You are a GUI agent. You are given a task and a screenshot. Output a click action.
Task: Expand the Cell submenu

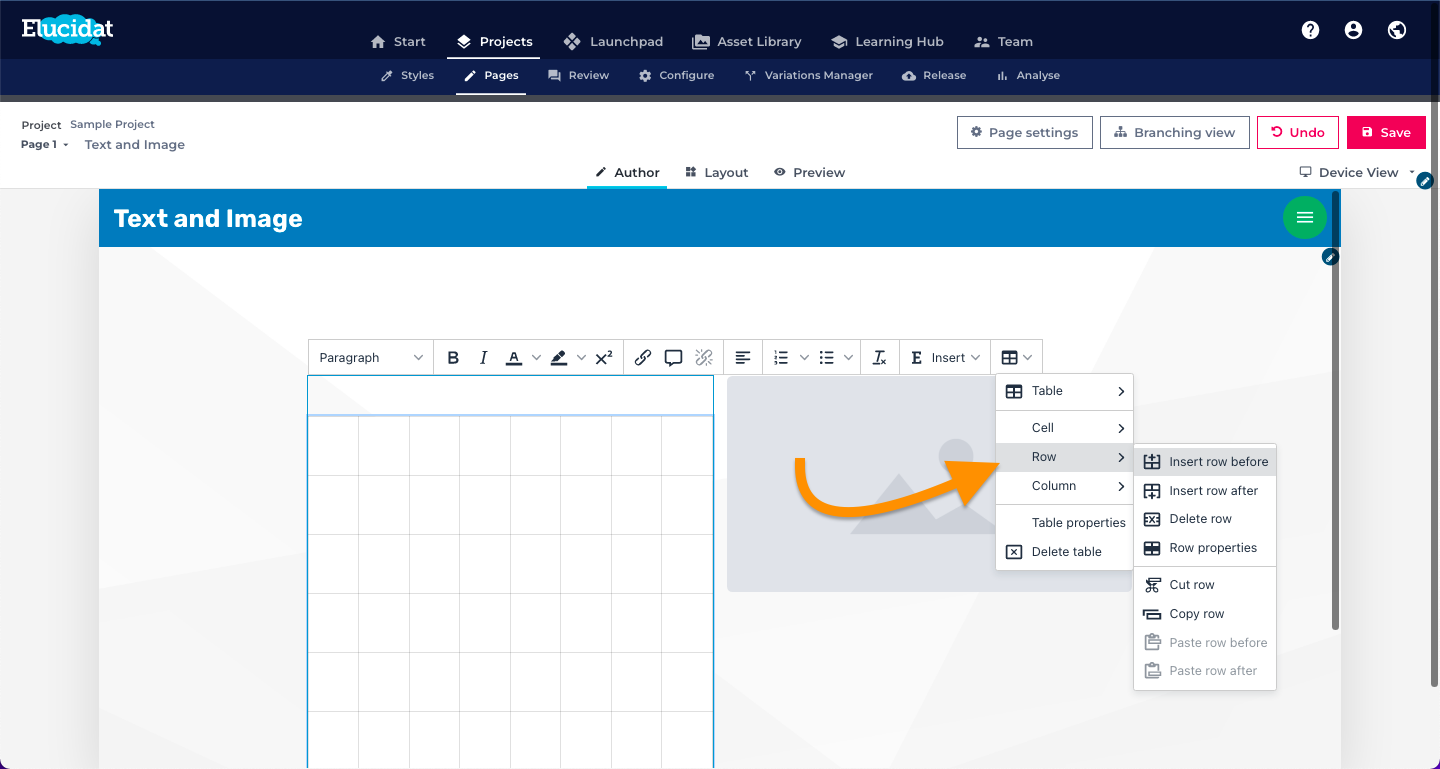(x=1064, y=428)
